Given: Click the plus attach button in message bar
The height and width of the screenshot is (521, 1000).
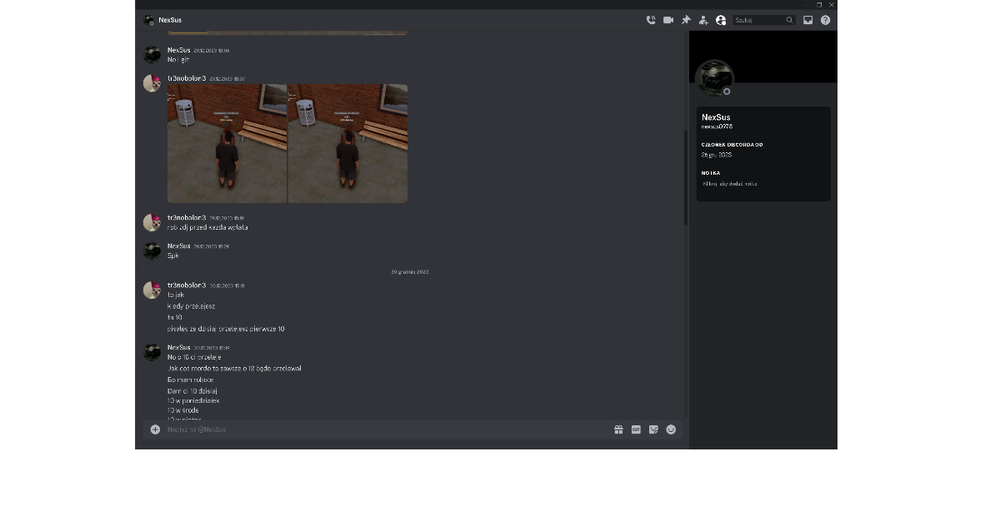Looking at the screenshot, I should point(155,429).
